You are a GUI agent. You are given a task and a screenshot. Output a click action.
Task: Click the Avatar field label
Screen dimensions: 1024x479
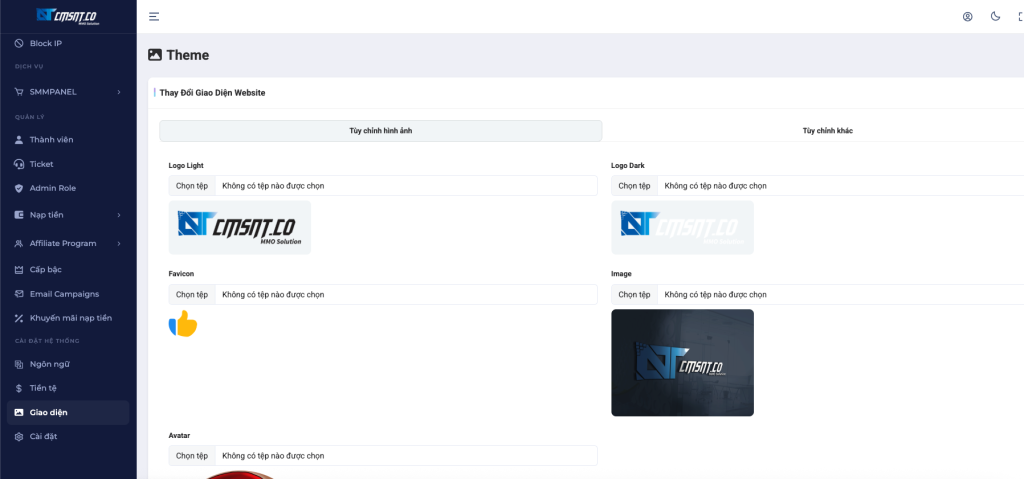click(x=179, y=435)
